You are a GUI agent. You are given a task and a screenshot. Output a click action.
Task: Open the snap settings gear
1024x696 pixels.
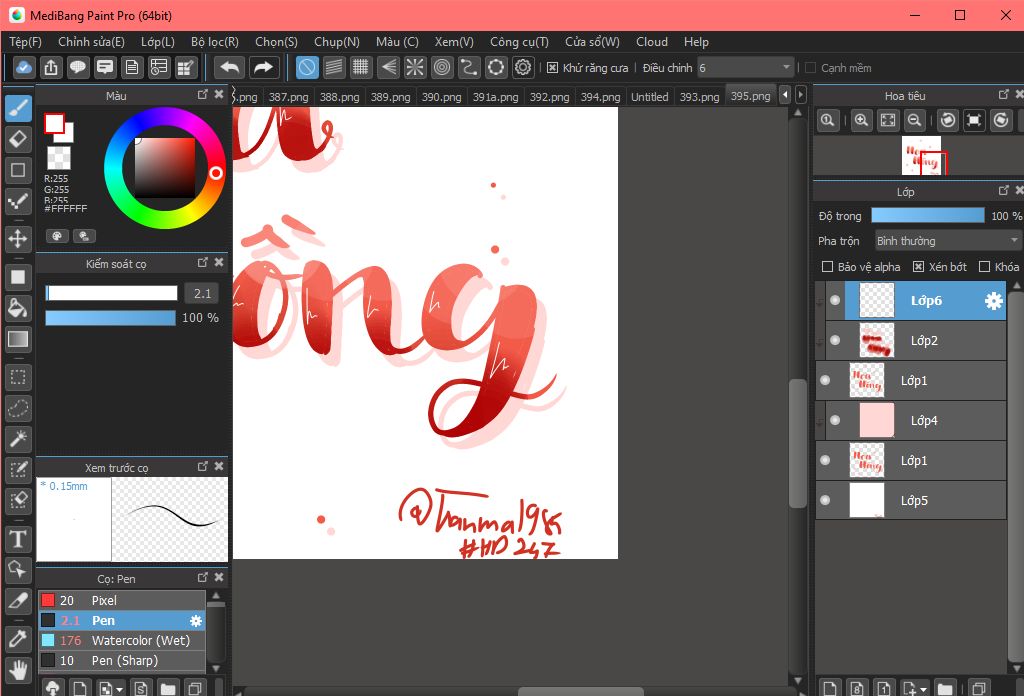click(x=523, y=67)
